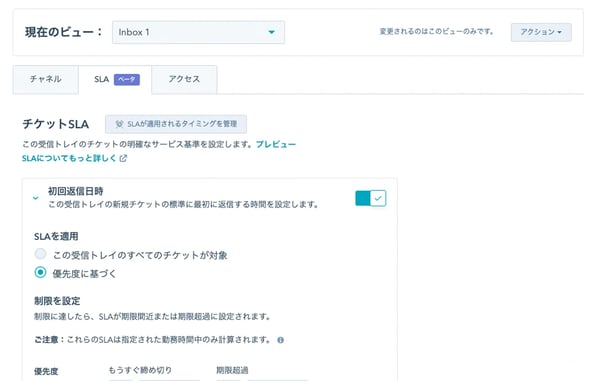Select 優先度に基づく radio option
Screen dimensions: 600x381
(41, 272)
